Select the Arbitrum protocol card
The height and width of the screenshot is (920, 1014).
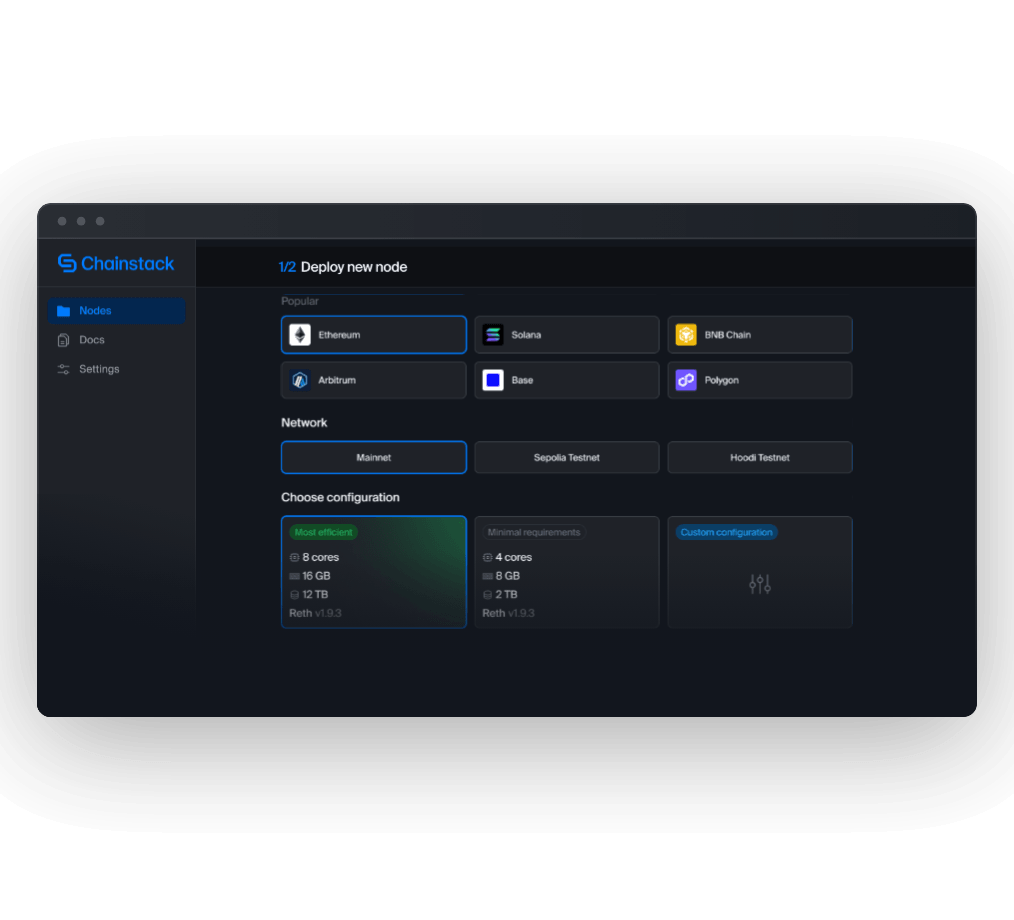click(x=374, y=380)
